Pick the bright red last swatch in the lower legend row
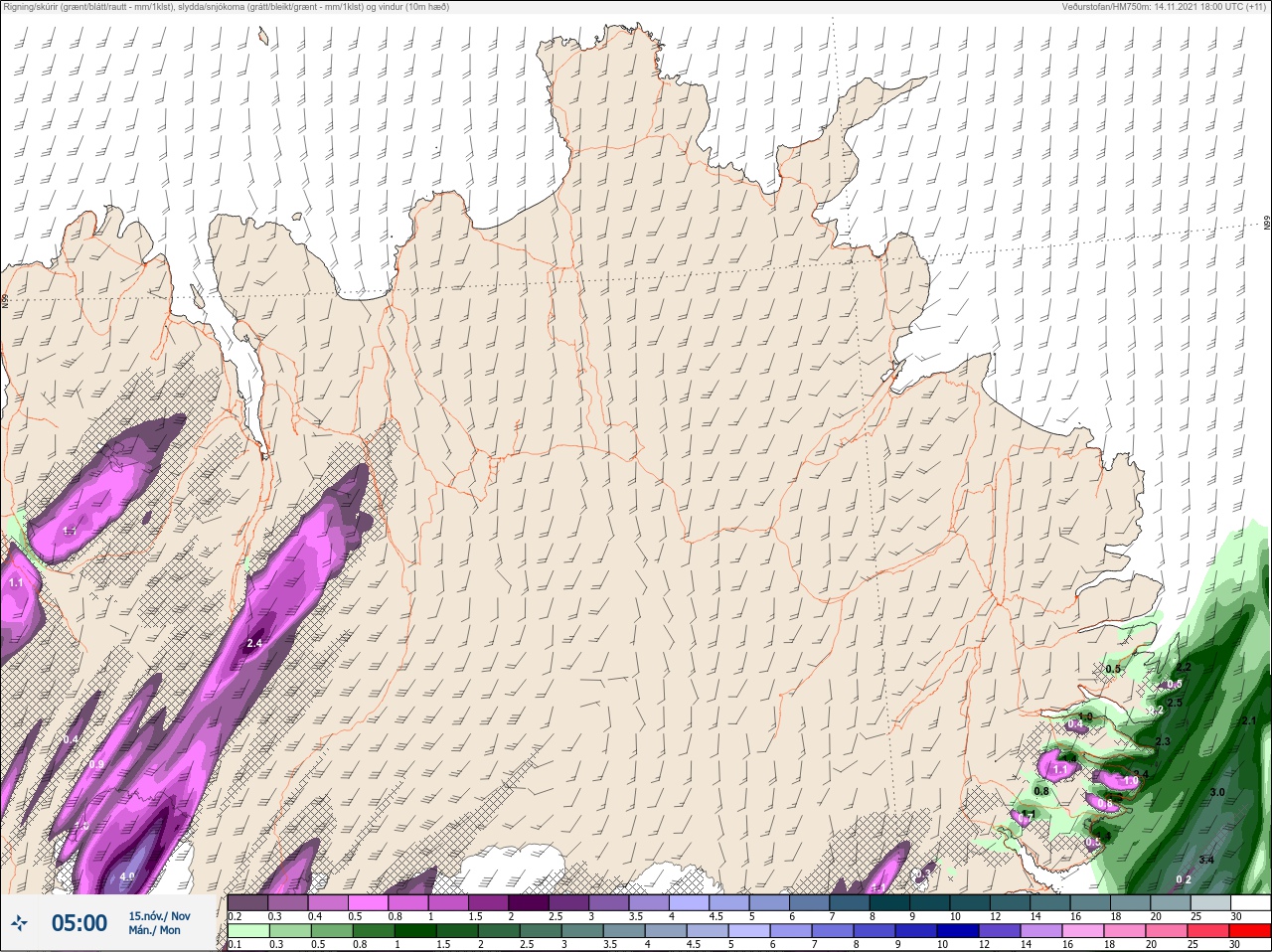Image resolution: width=1272 pixels, height=952 pixels. (1249, 931)
